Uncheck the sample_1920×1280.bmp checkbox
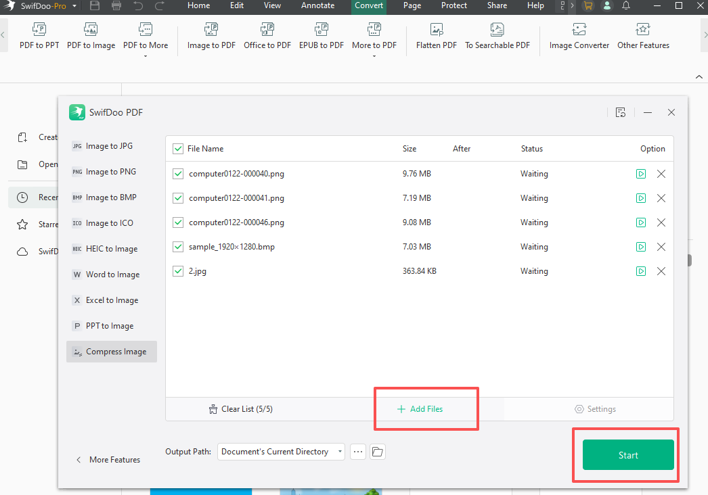Viewport: 708px width, 495px height. [x=178, y=247]
